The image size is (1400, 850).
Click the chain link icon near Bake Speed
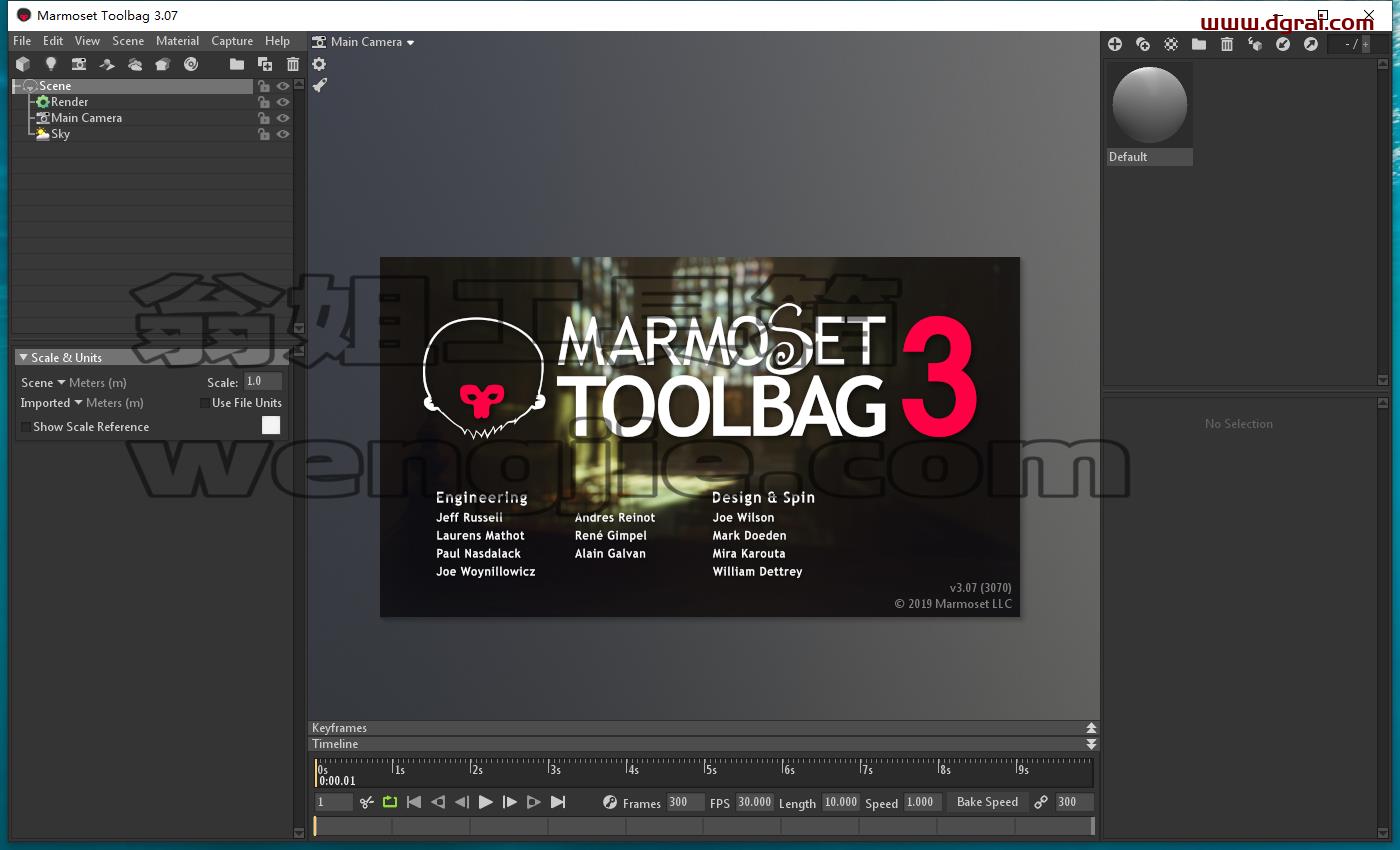(1041, 802)
